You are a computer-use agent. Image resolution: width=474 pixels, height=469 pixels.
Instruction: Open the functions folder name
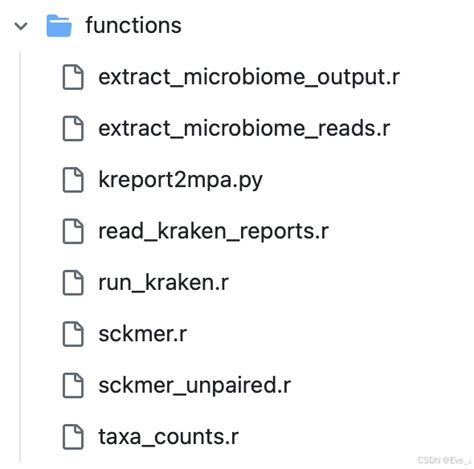tap(133, 25)
